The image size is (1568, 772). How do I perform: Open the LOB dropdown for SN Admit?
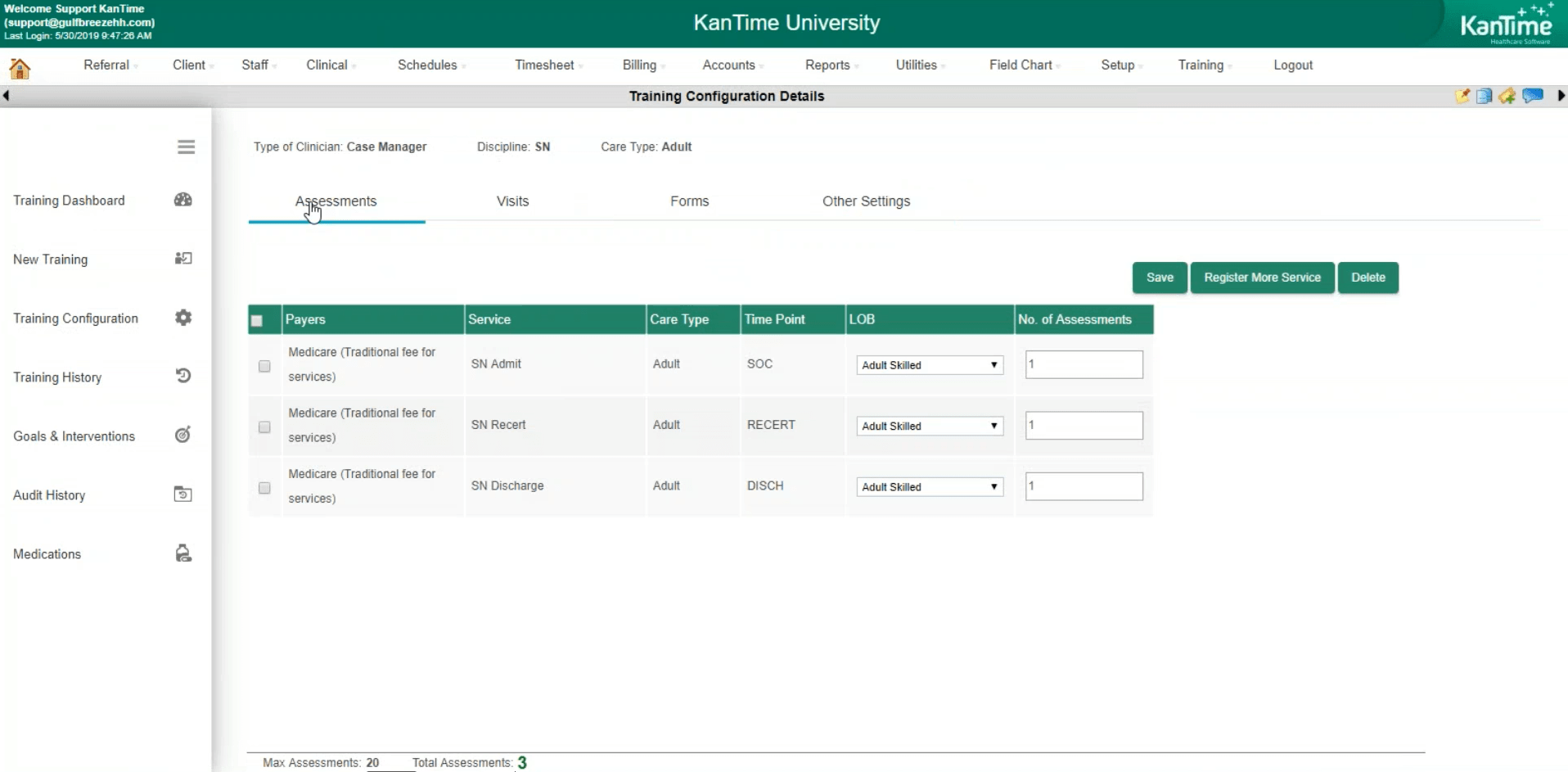click(x=930, y=365)
